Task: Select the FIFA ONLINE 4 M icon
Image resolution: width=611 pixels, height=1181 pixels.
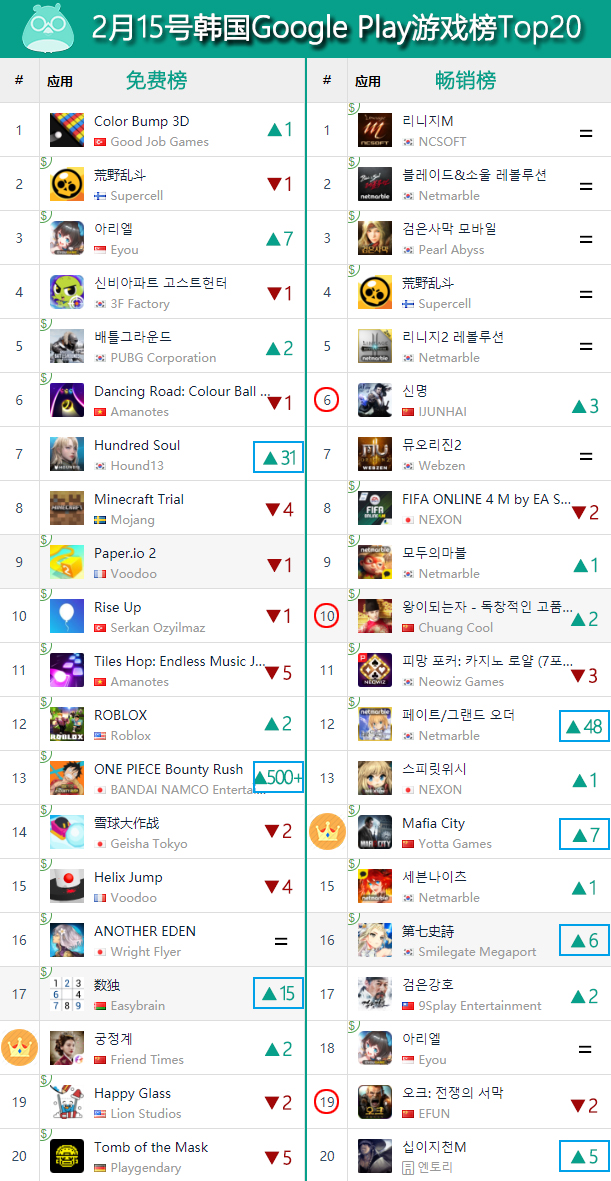Action: pos(375,508)
